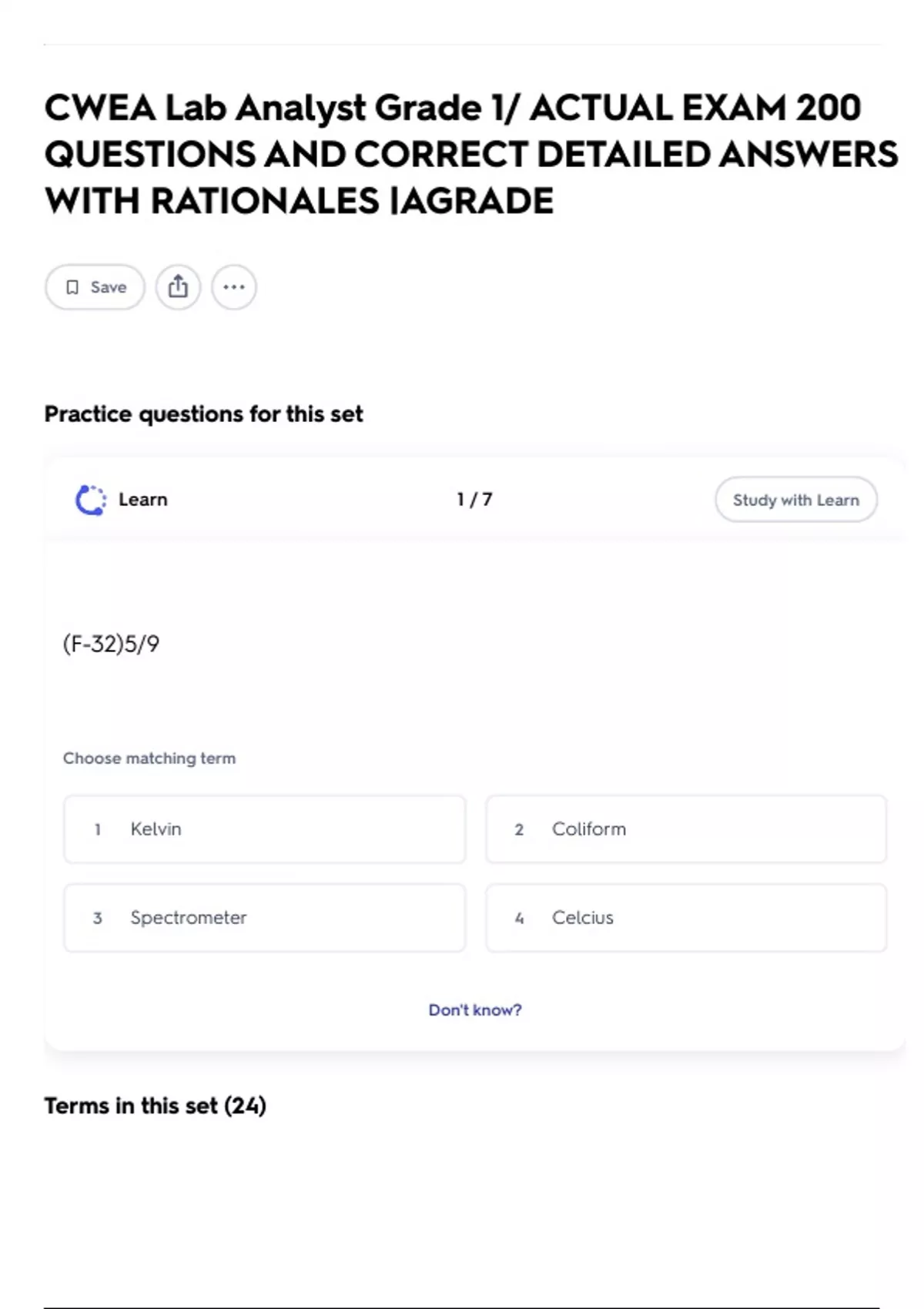This screenshot has width=924, height=1309.
Task: Click the Study with Learn button
Action: 795,500
